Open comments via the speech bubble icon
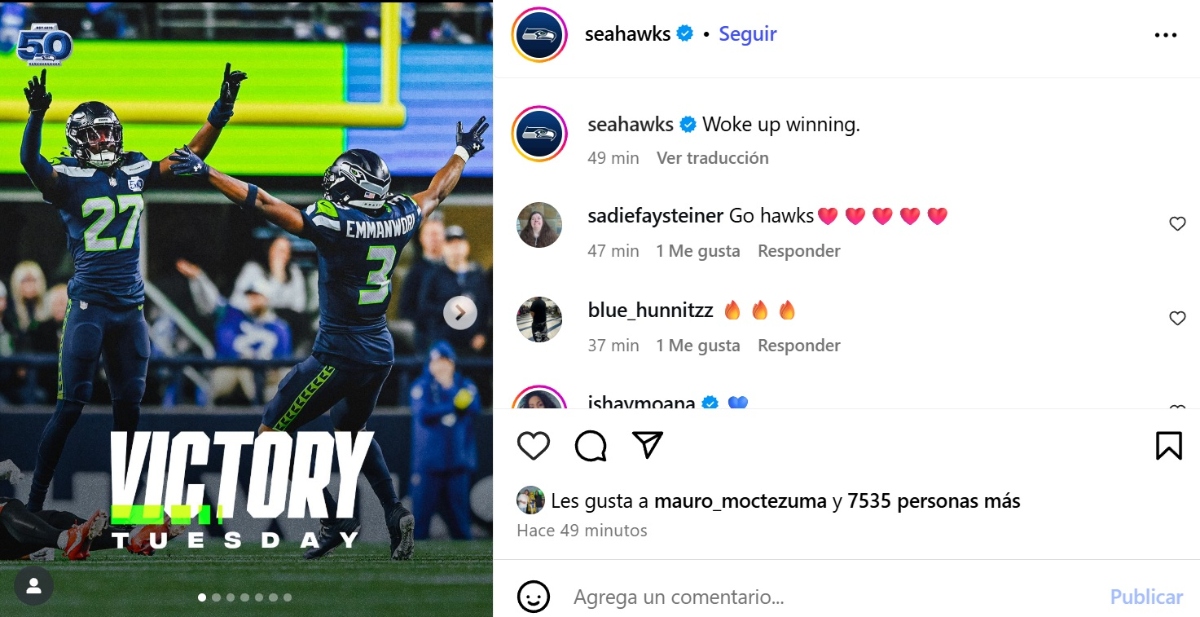 coord(591,445)
